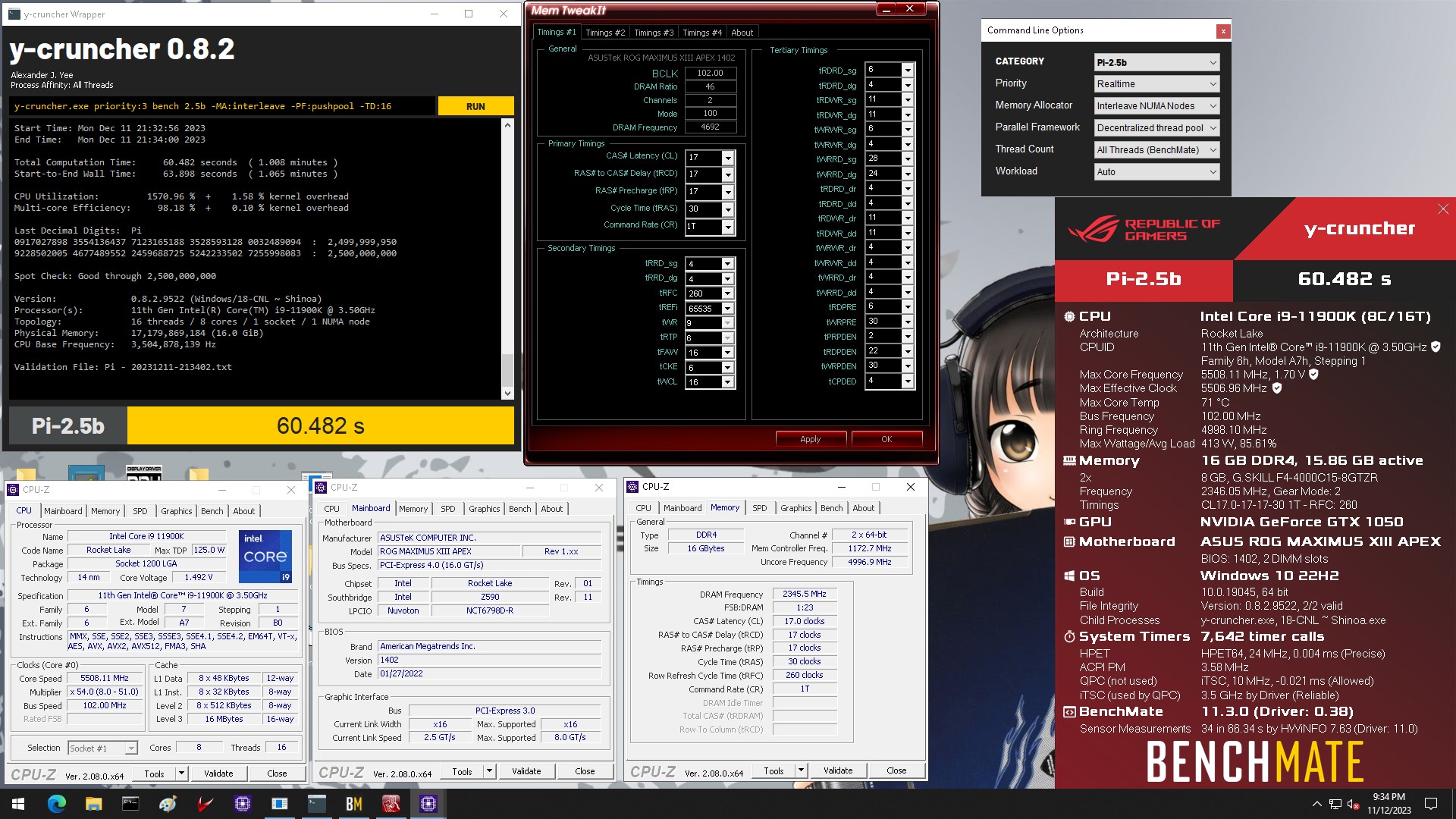The image size is (1456, 819).
Task: Expand the Parallel Framework dropdown
Action: click(x=1156, y=128)
